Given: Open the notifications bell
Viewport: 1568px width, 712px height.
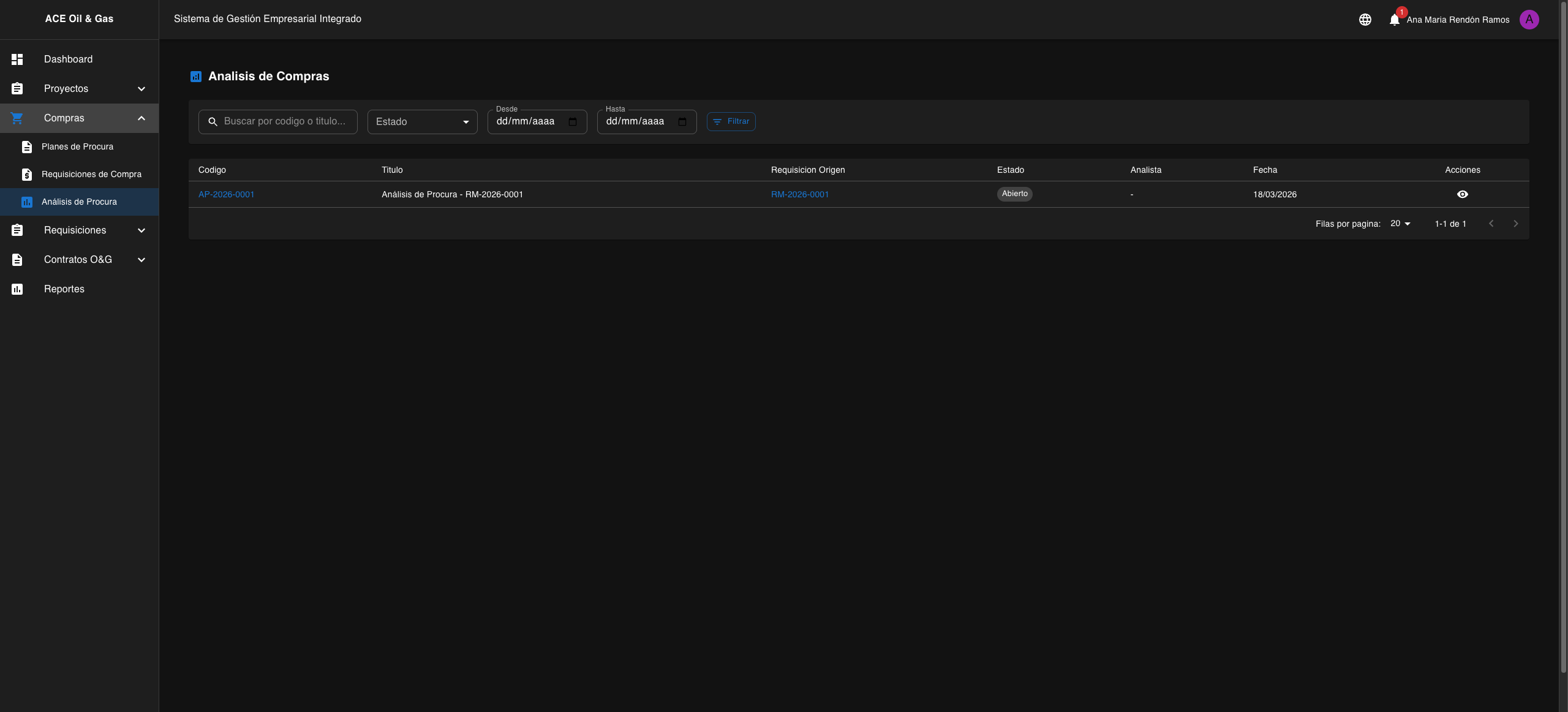Looking at the screenshot, I should (x=1394, y=20).
